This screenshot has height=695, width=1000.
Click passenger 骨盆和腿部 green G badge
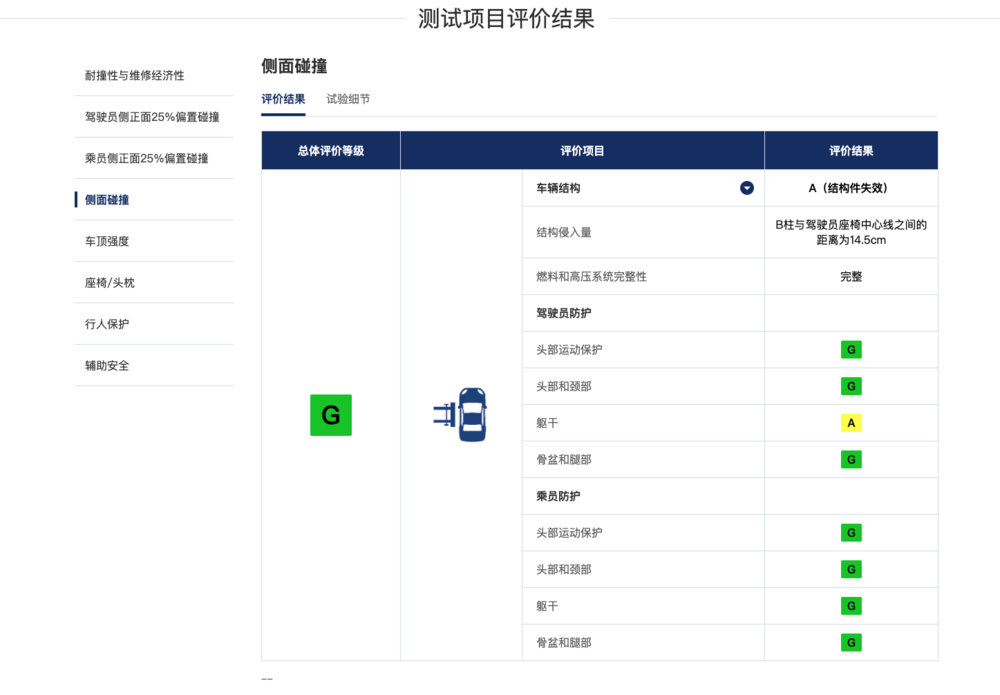[851, 643]
